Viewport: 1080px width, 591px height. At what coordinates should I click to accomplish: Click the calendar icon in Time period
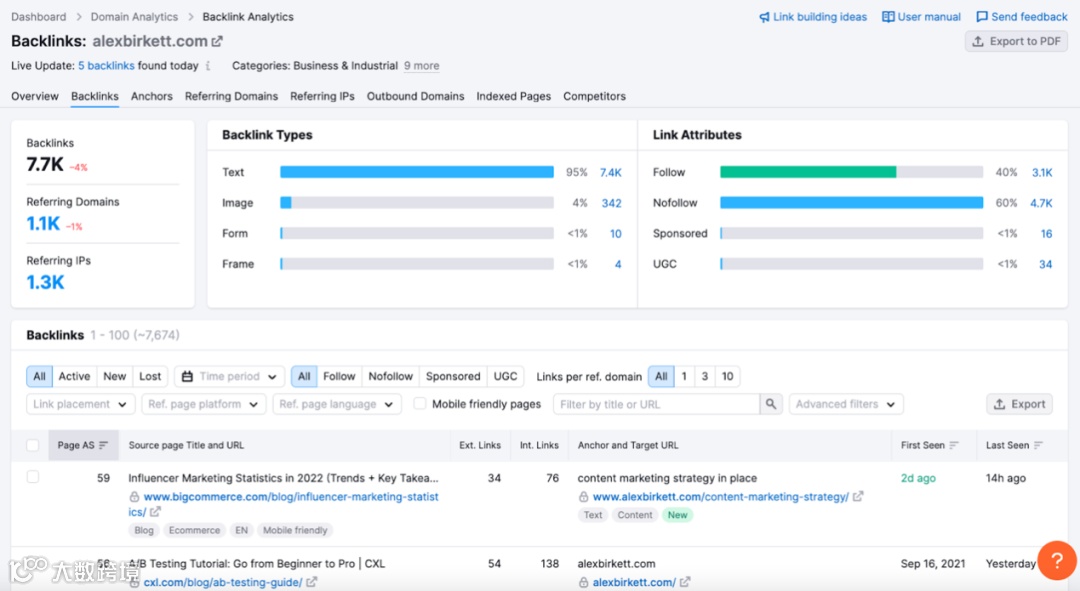[187, 377]
